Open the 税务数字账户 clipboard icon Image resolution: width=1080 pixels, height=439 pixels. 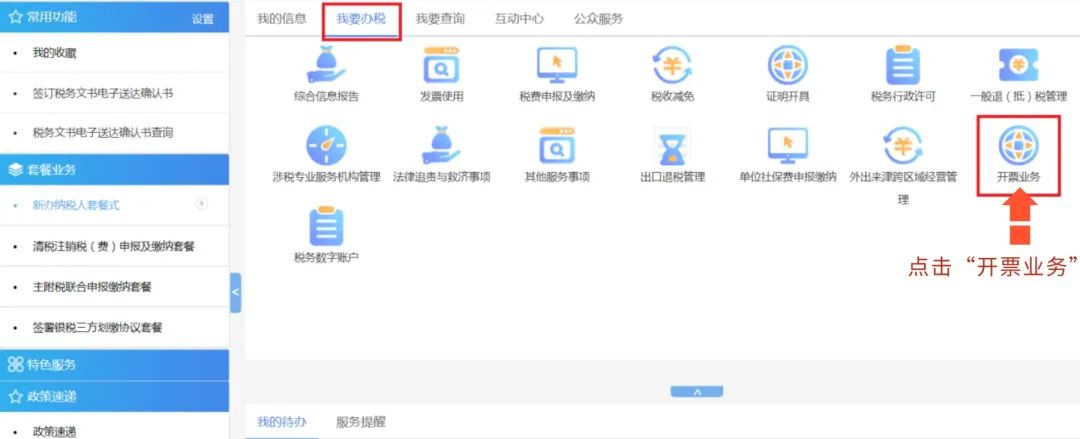point(326,226)
